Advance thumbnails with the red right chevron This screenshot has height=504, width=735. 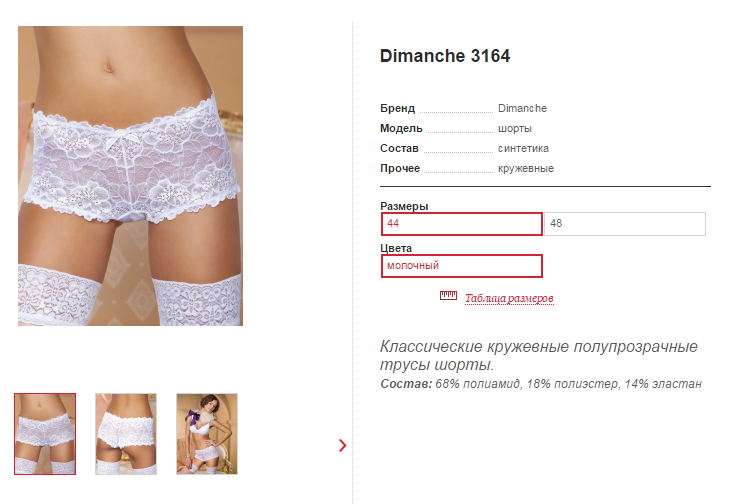[343, 445]
